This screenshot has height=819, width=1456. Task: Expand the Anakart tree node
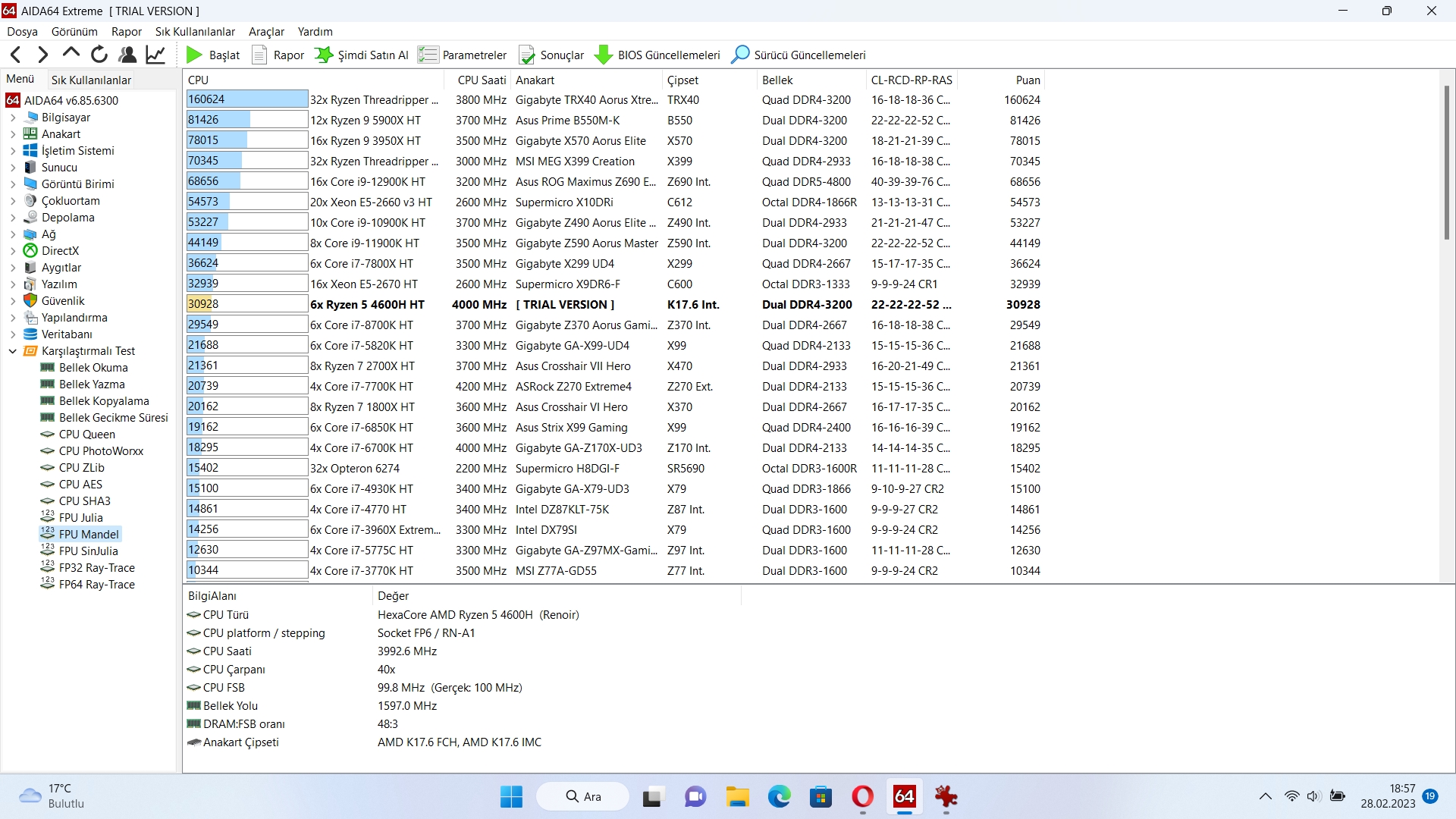(13, 134)
